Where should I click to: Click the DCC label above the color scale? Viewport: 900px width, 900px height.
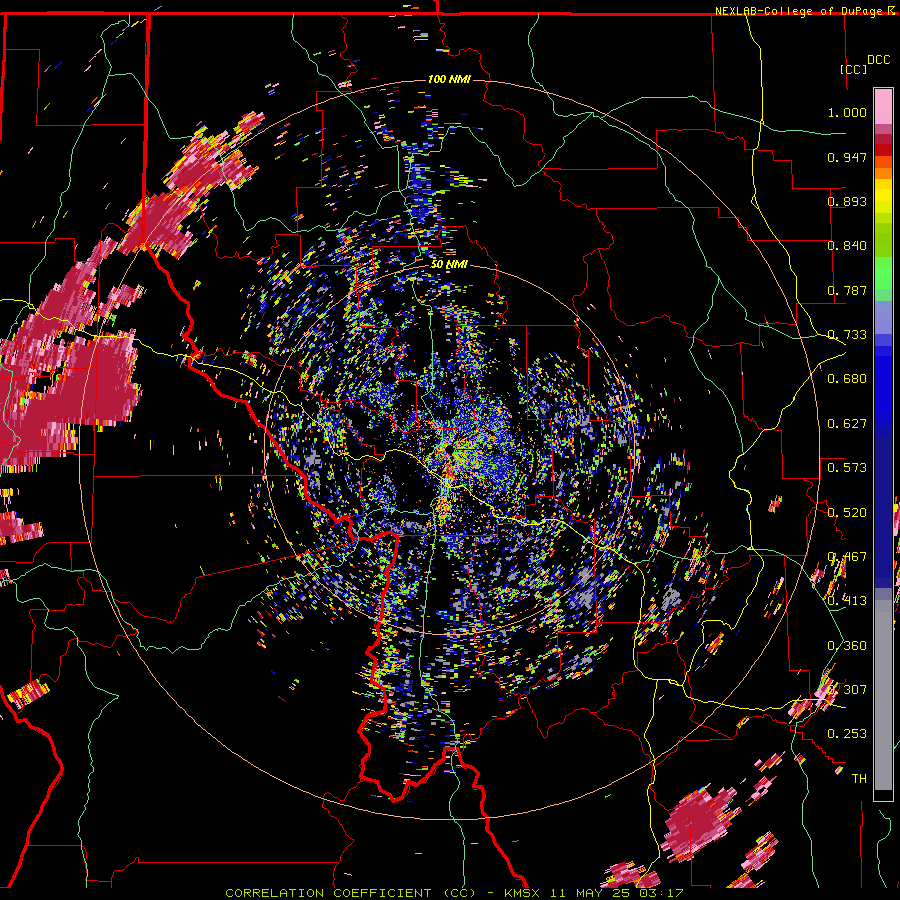click(x=879, y=59)
